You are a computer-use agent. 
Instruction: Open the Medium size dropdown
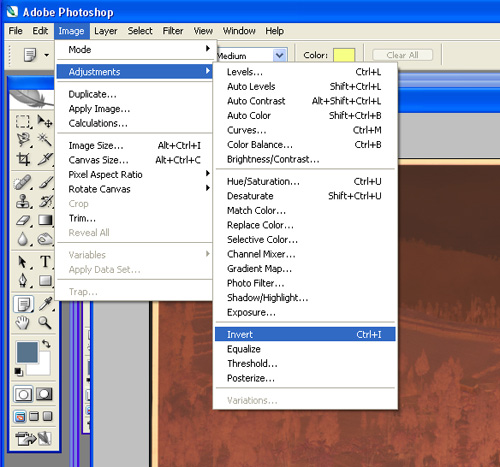pyautogui.click(x=279, y=55)
